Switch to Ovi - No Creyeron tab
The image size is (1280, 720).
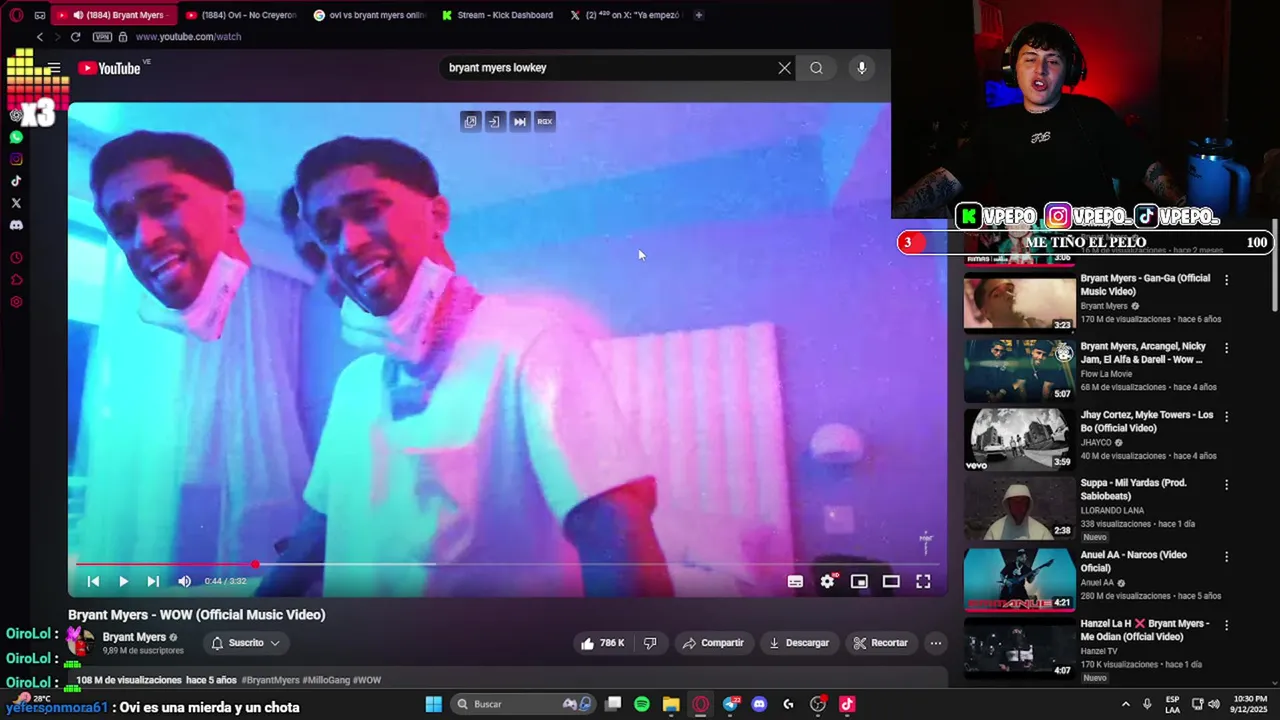click(241, 15)
